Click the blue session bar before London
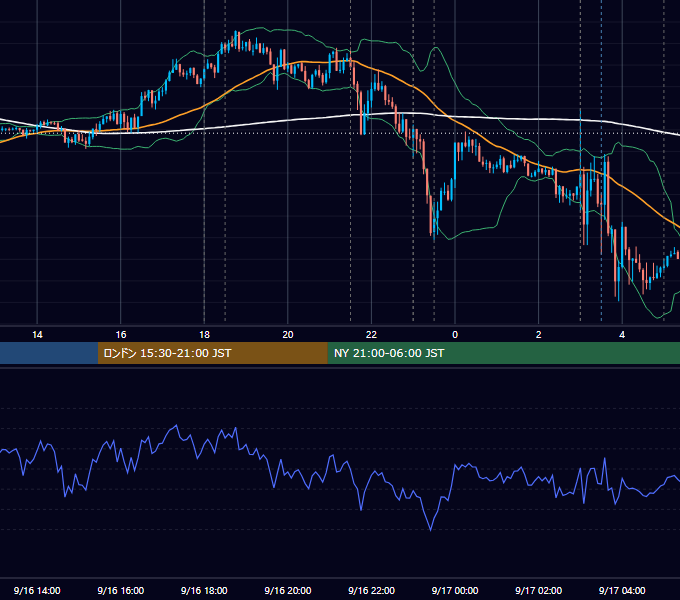 pos(49,353)
